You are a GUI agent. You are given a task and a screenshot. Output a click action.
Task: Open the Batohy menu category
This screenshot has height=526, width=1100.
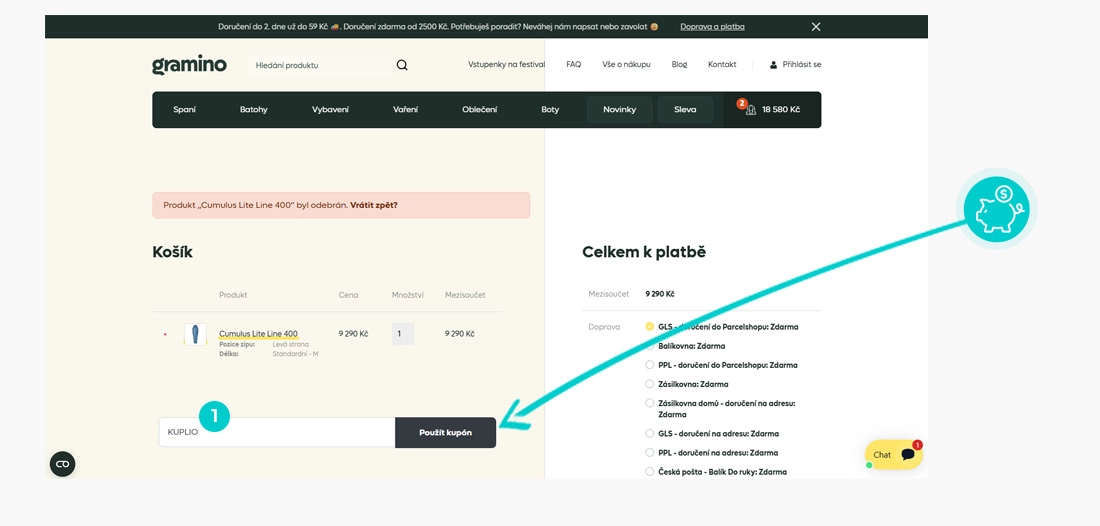(x=253, y=109)
